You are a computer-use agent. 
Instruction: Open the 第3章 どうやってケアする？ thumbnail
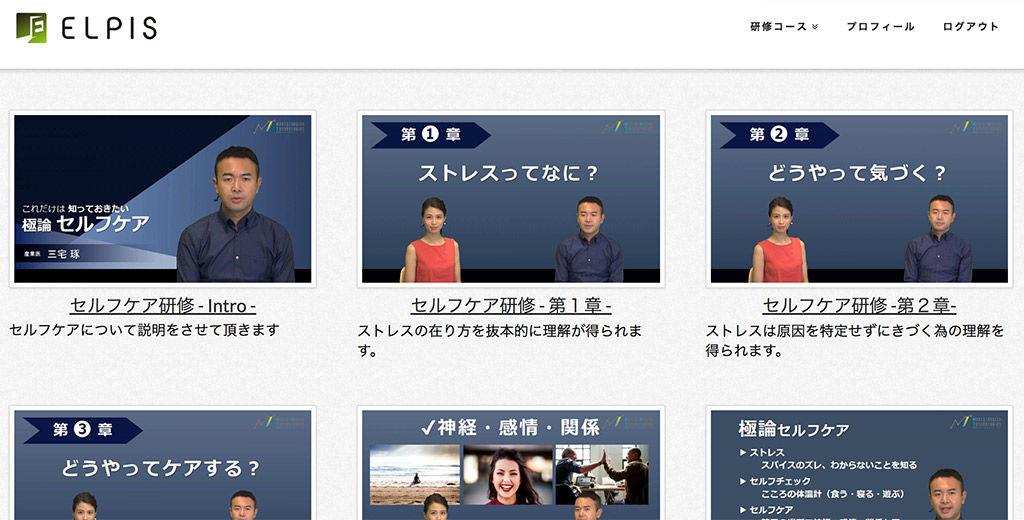163,463
